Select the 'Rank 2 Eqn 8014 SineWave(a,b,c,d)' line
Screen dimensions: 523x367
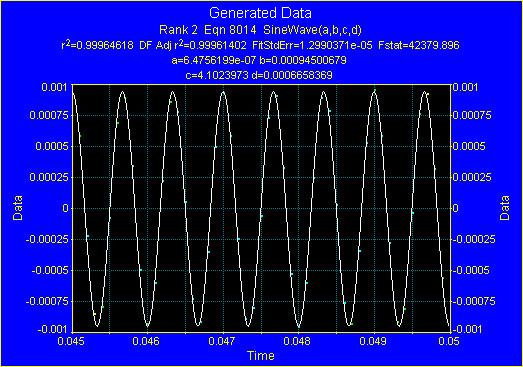(260, 30)
